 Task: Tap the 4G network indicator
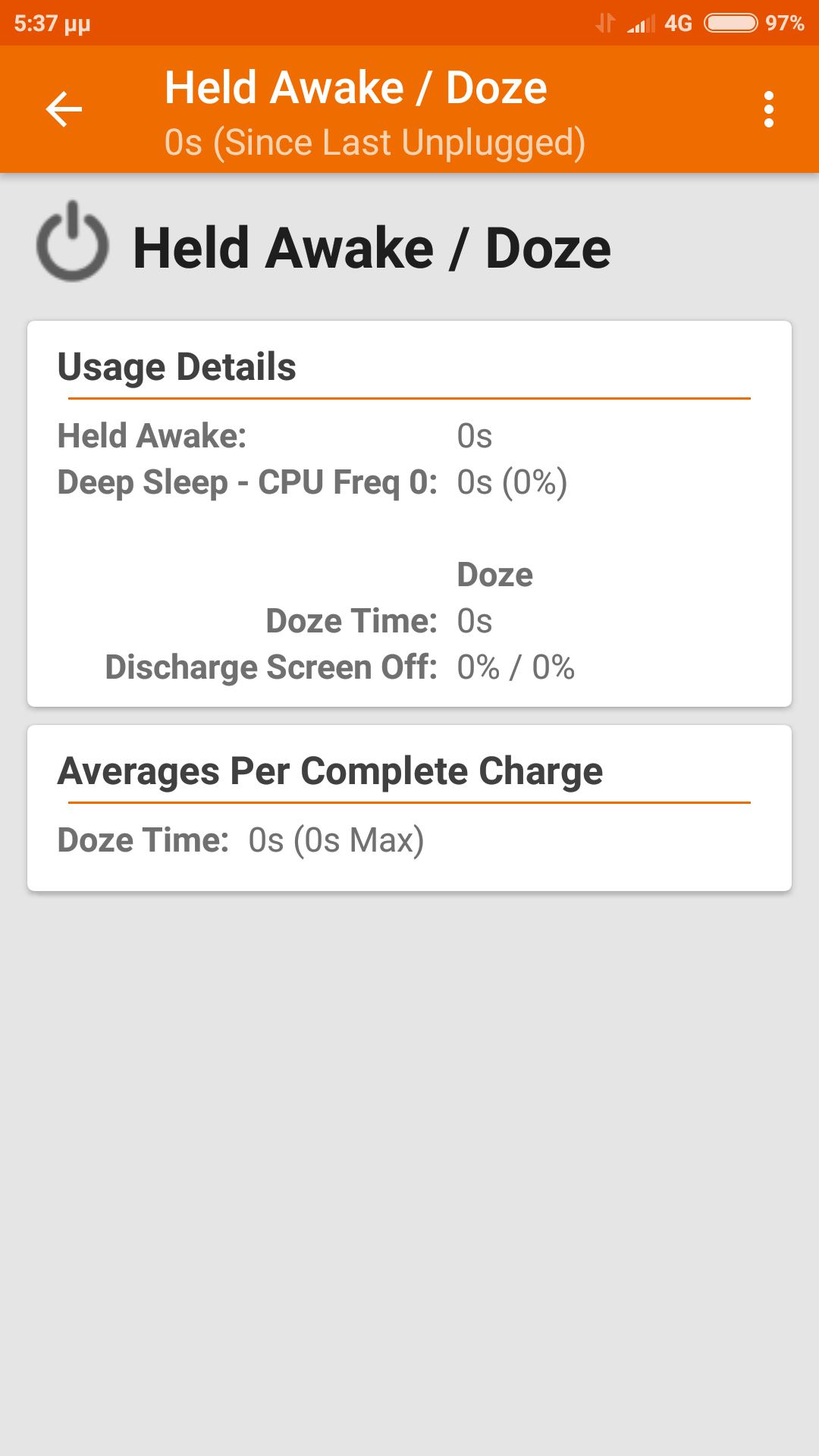(x=678, y=24)
